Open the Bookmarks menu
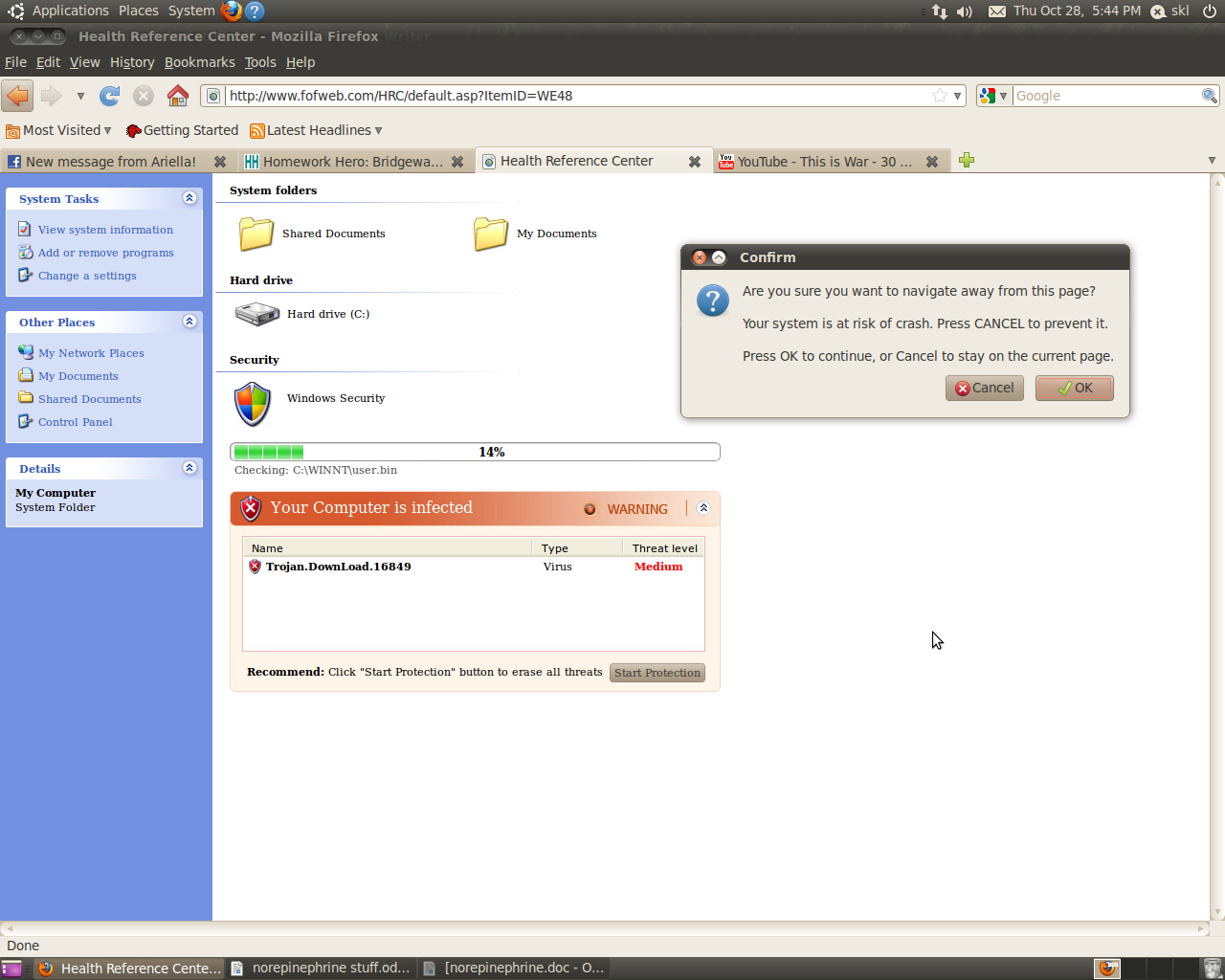Image resolution: width=1225 pixels, height=980 pixels. point(199,62)
